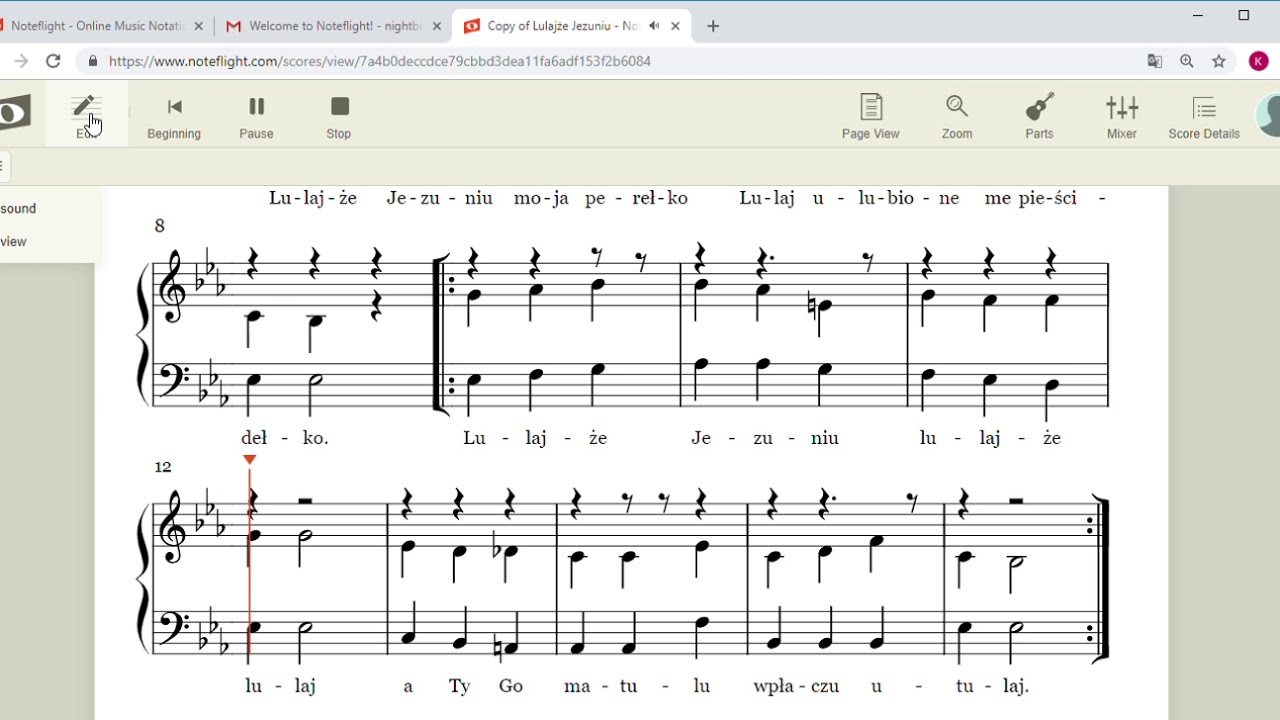Click the Noteflight logo icon
The height and width of the screenshot is (720, 1280).
pos(15,113)
